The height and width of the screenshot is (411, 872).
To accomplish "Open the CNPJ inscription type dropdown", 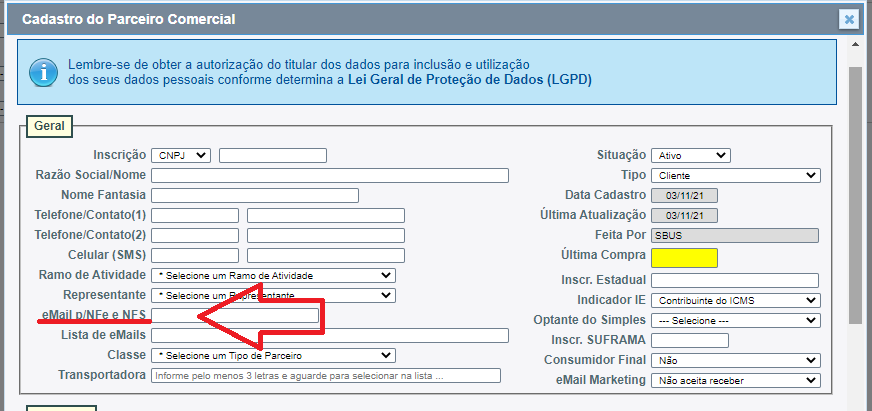I will (180, 155).
